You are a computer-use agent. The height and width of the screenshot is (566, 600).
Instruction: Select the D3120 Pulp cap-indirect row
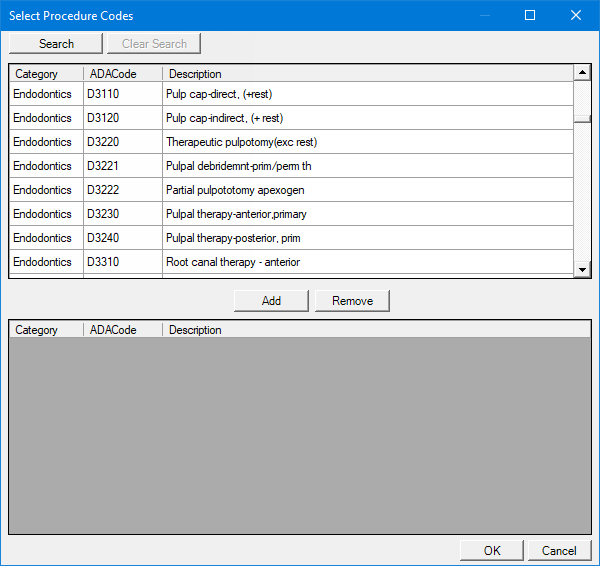click(x=291, y=118)
